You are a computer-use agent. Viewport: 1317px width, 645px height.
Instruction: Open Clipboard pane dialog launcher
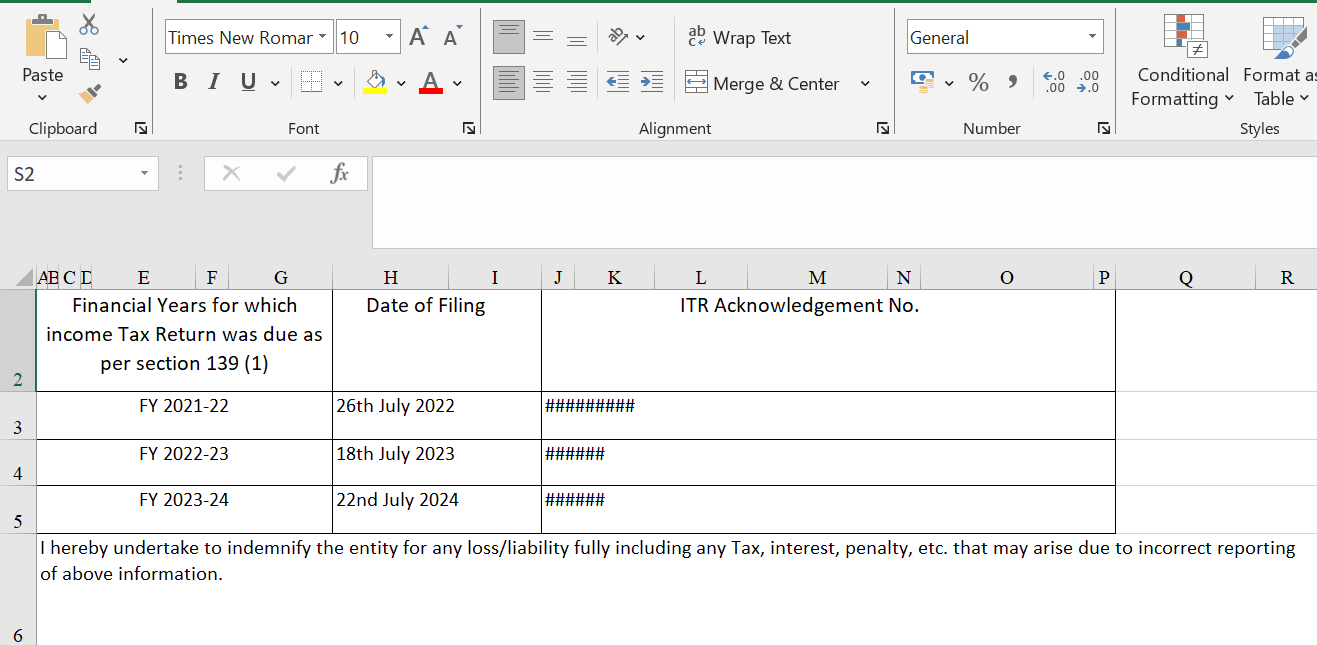pyautogui.click(x=141, y=128)
